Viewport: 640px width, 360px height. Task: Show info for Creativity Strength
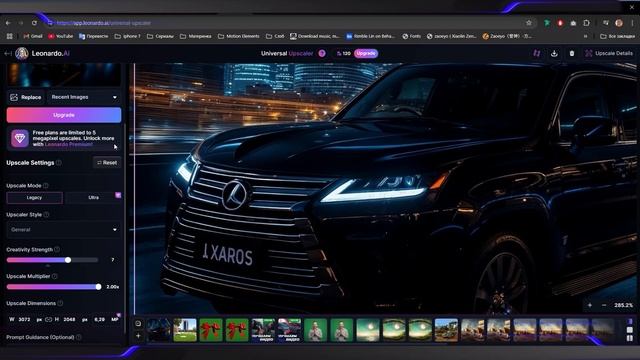coord(57,249)
